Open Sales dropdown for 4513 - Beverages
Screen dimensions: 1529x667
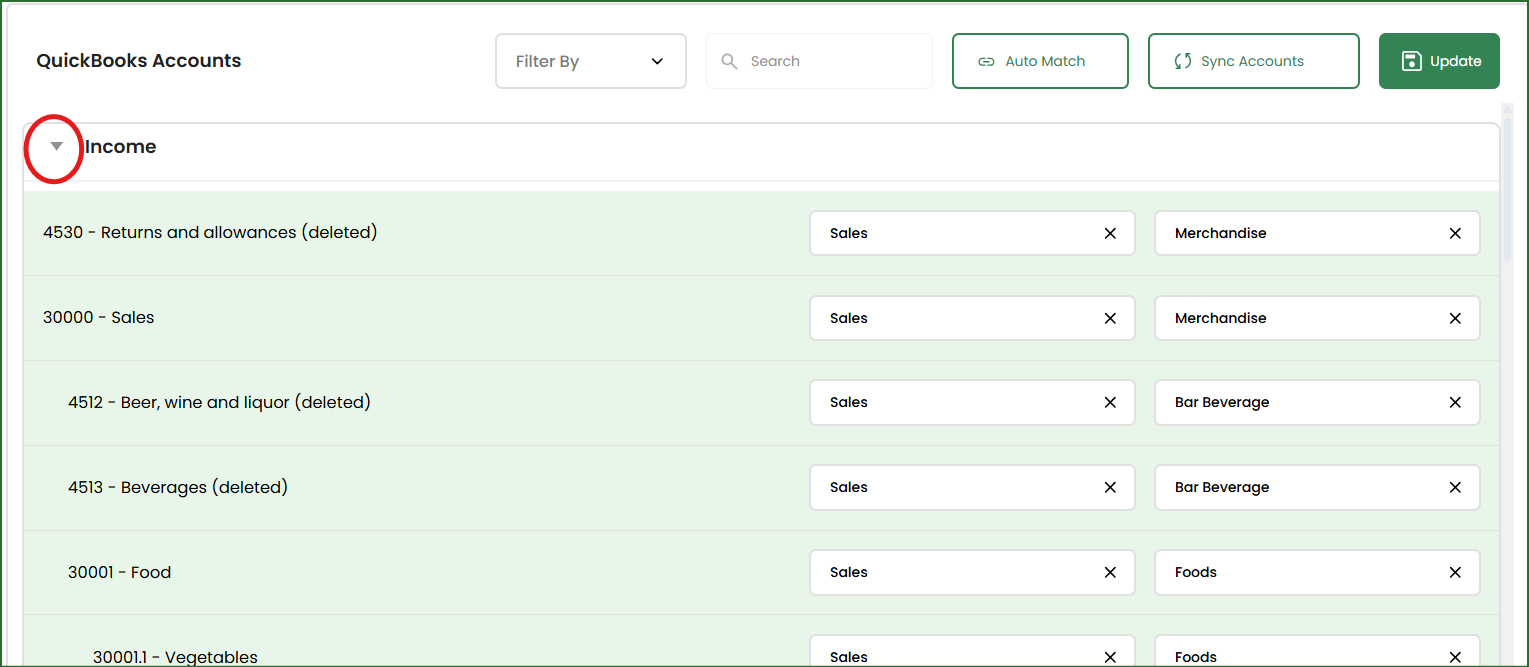pos(972,487)
